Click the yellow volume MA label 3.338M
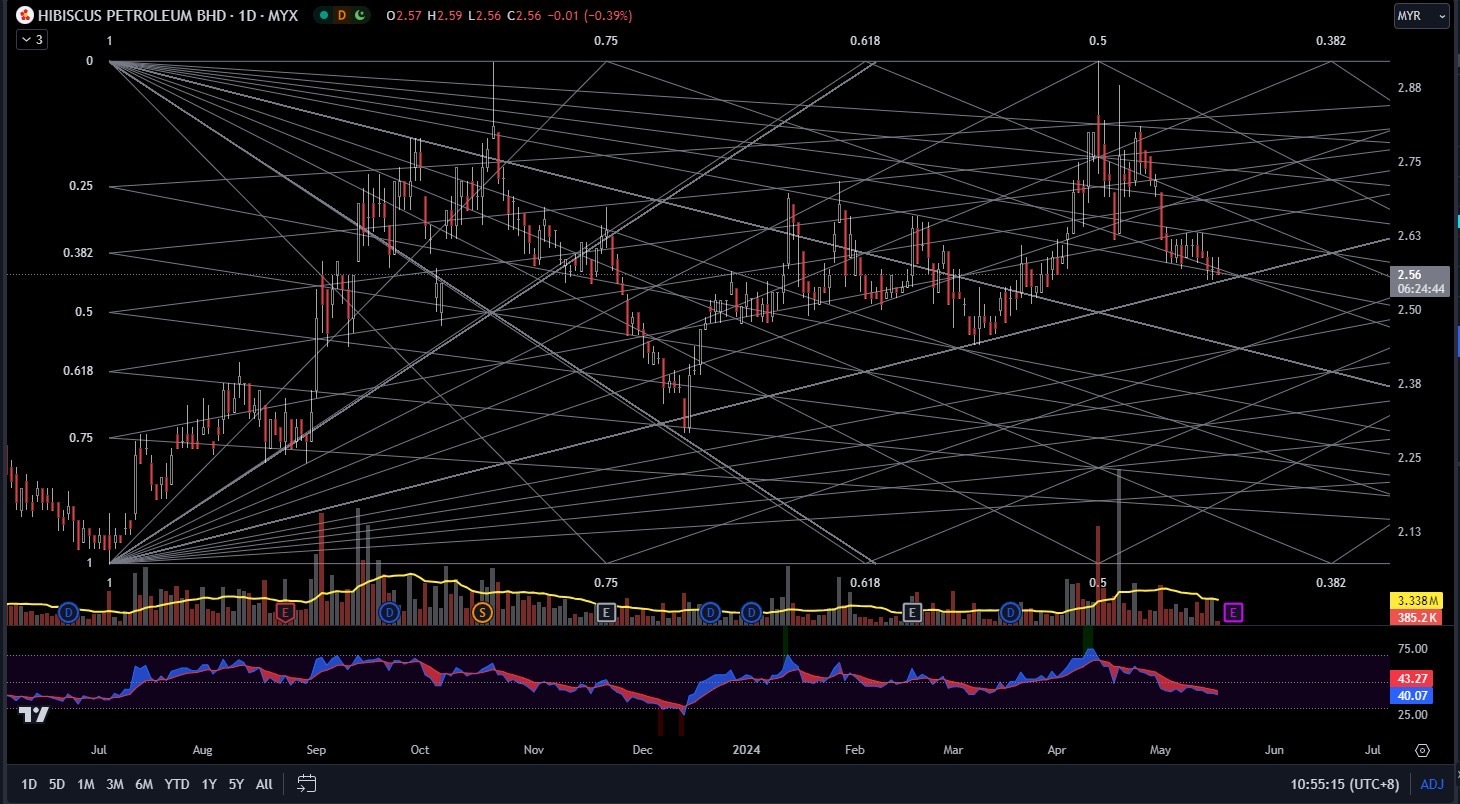 pos(1415,600)
